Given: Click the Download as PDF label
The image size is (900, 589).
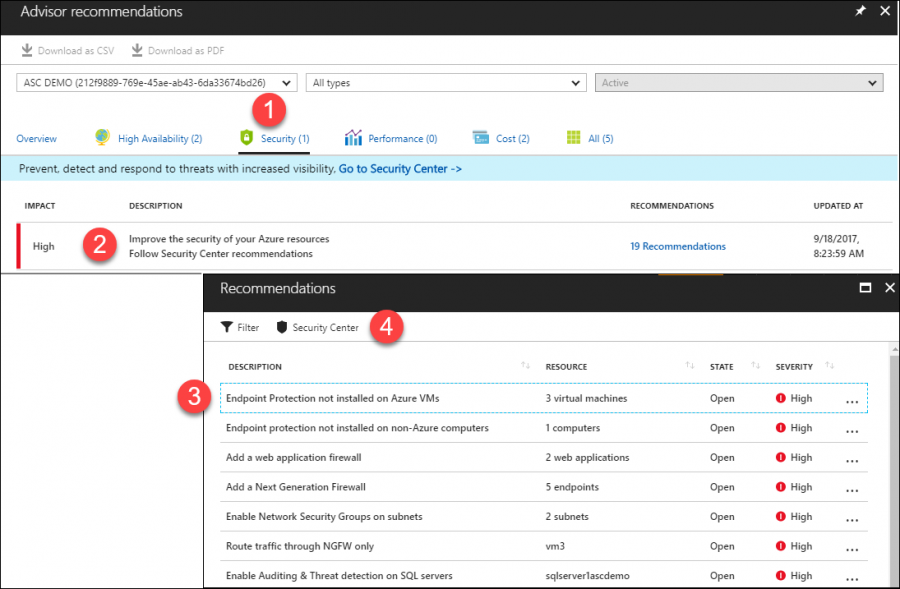Looking at the screenshot, I should click(186, 51).
